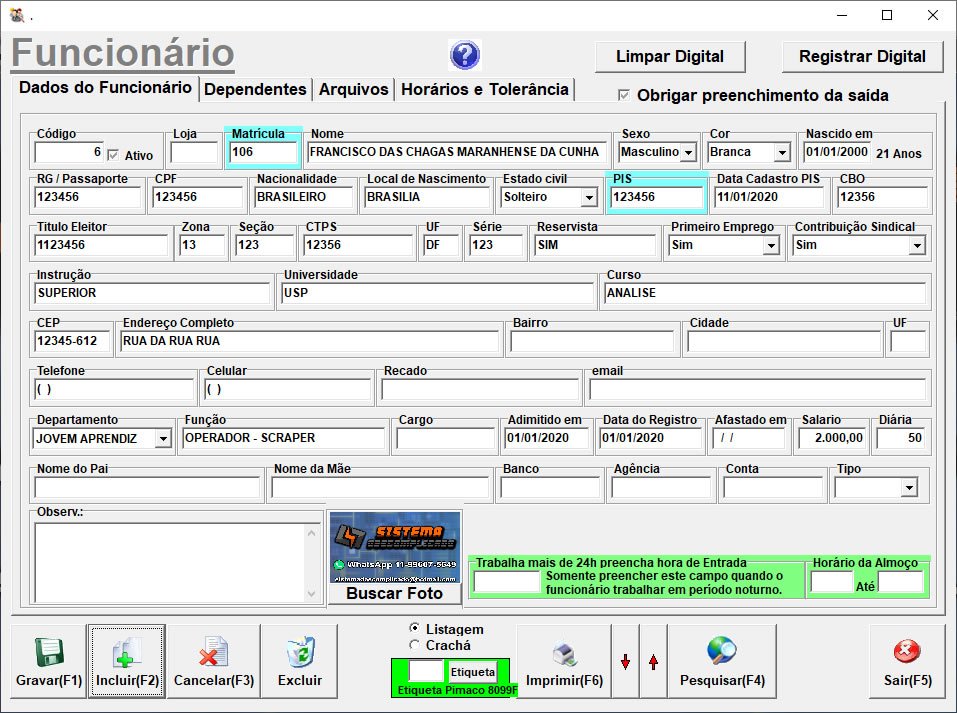Focus the CTPS field
The image size is (957, 713).
358,245
